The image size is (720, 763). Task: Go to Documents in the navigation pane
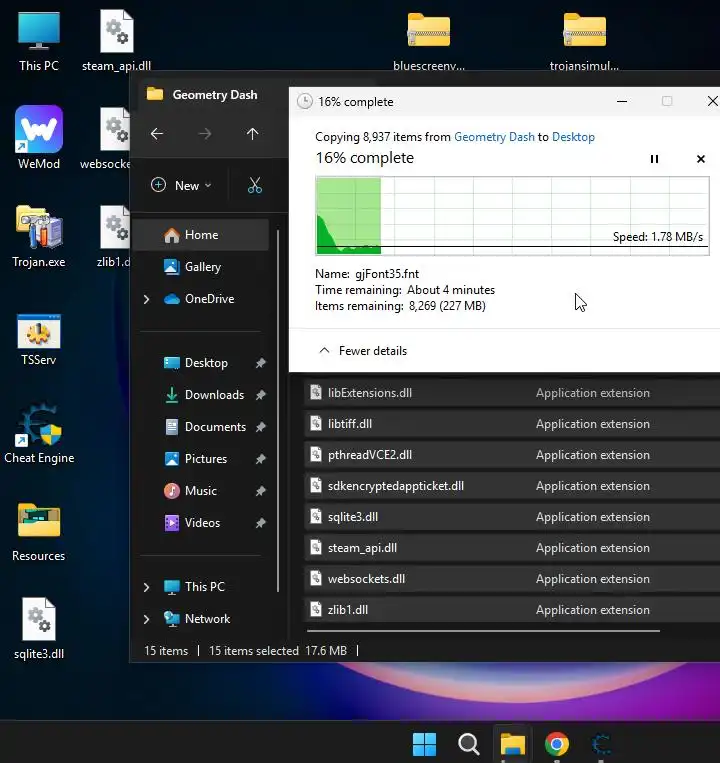click(205, 427)
